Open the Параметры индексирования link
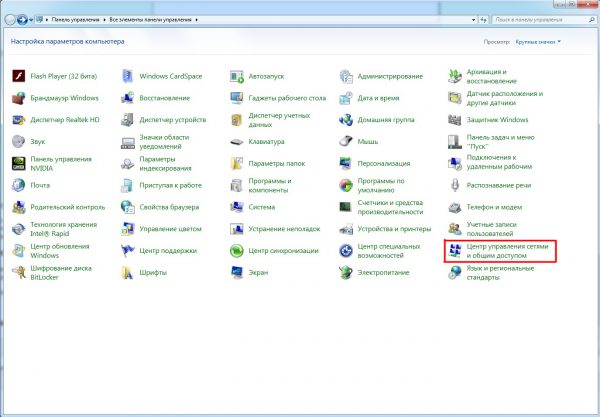The width and height of the screenshot is (600, 417). click(165, 164)
